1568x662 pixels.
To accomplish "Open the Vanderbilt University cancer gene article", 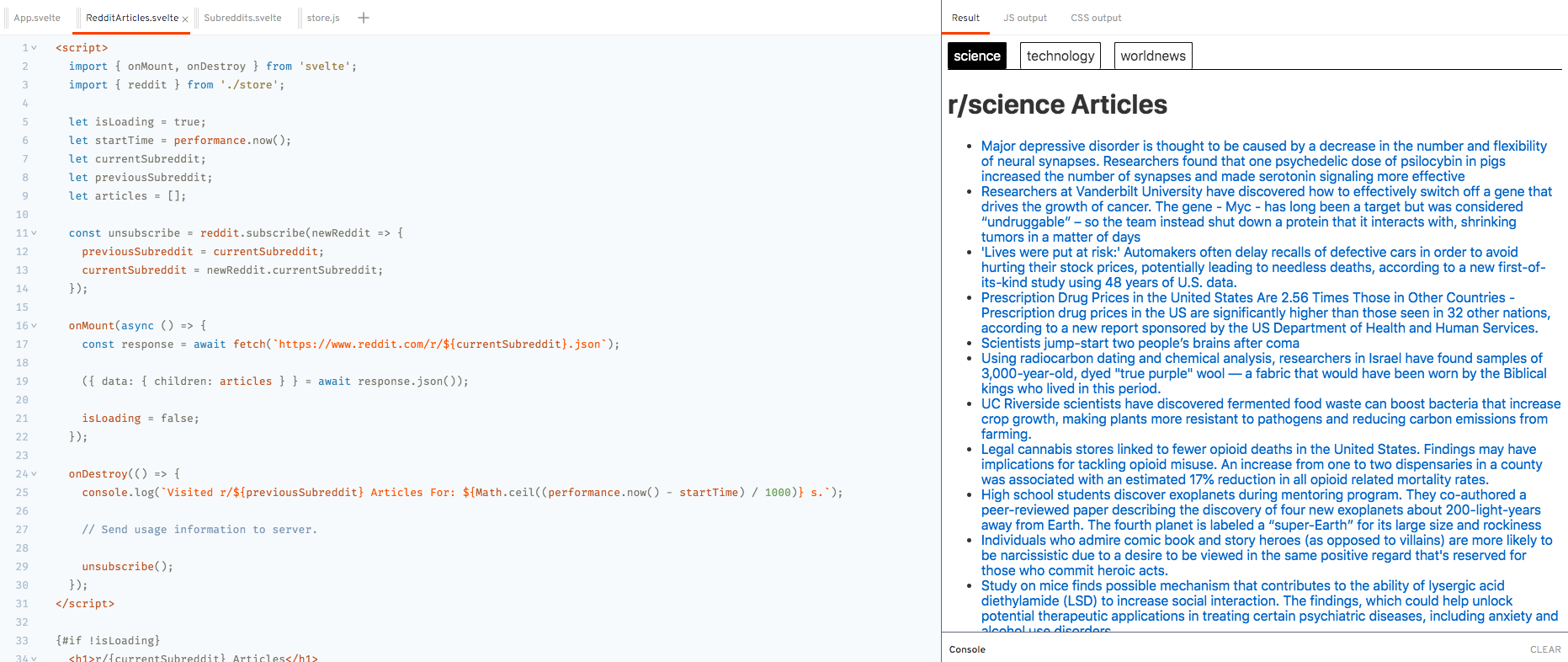I will pos(1267,214).
